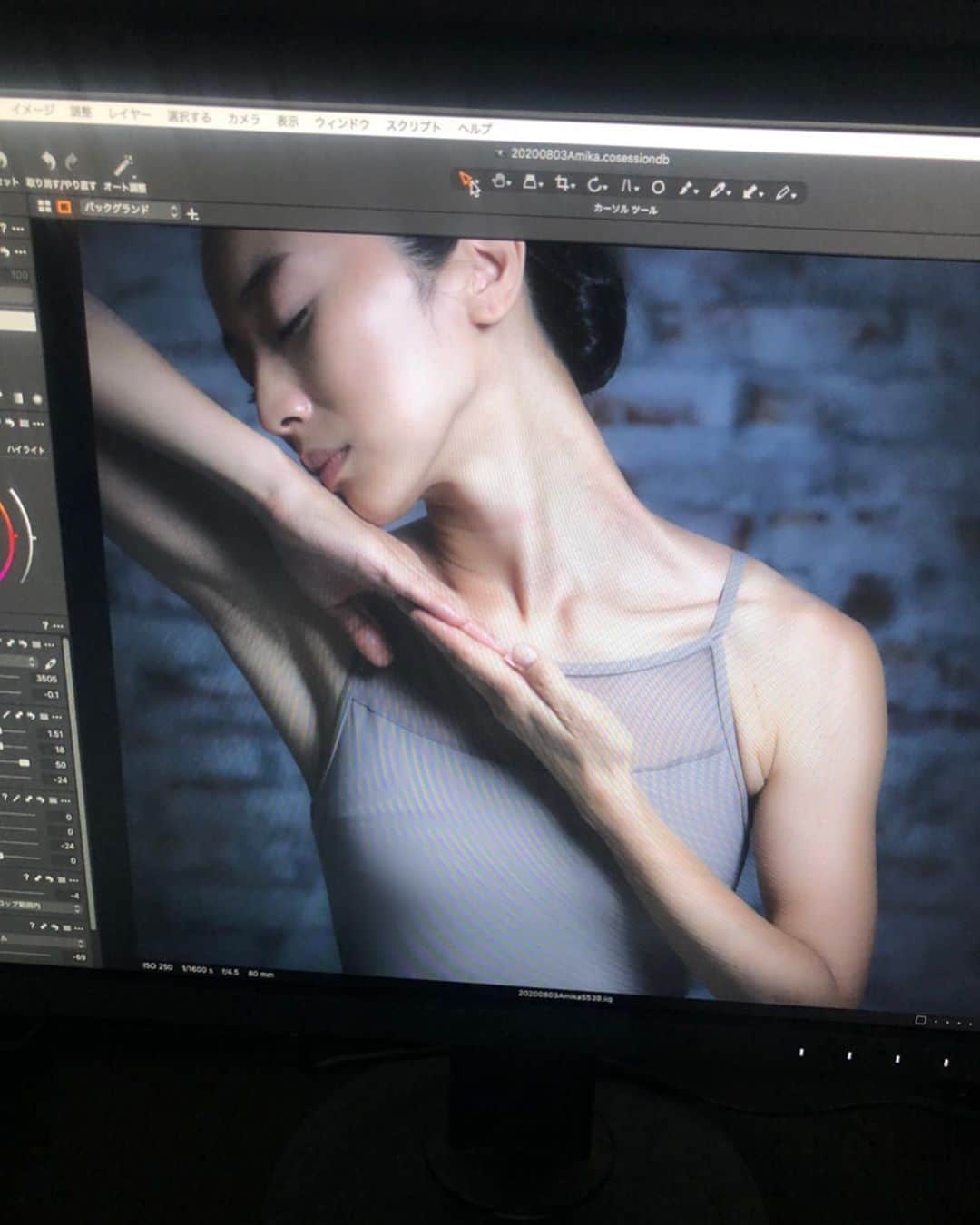Click the カーソル ツール label
Screen dimensions: 980x1225
coord(625,210)
